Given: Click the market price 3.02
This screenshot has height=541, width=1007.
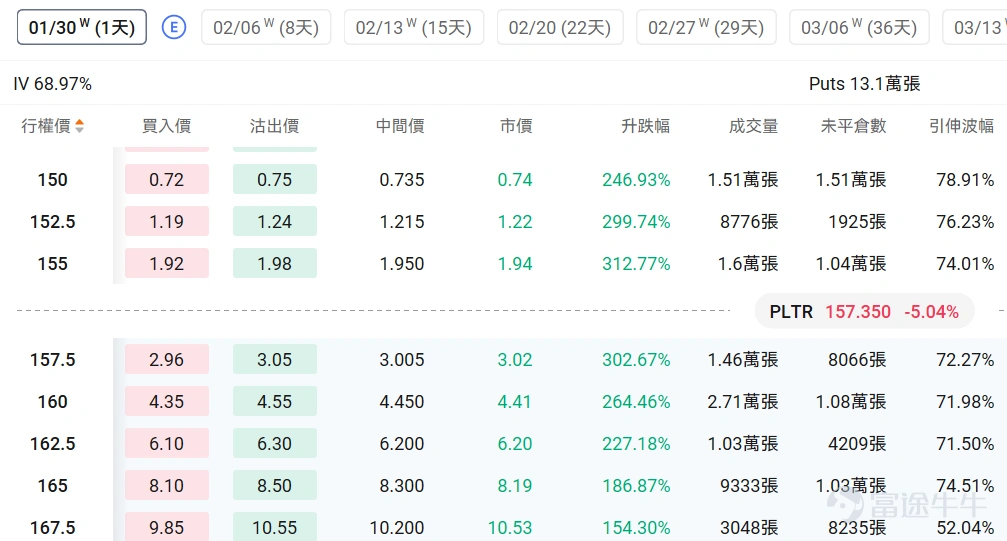Looking at the screenshot, I should tap(515, 359).
